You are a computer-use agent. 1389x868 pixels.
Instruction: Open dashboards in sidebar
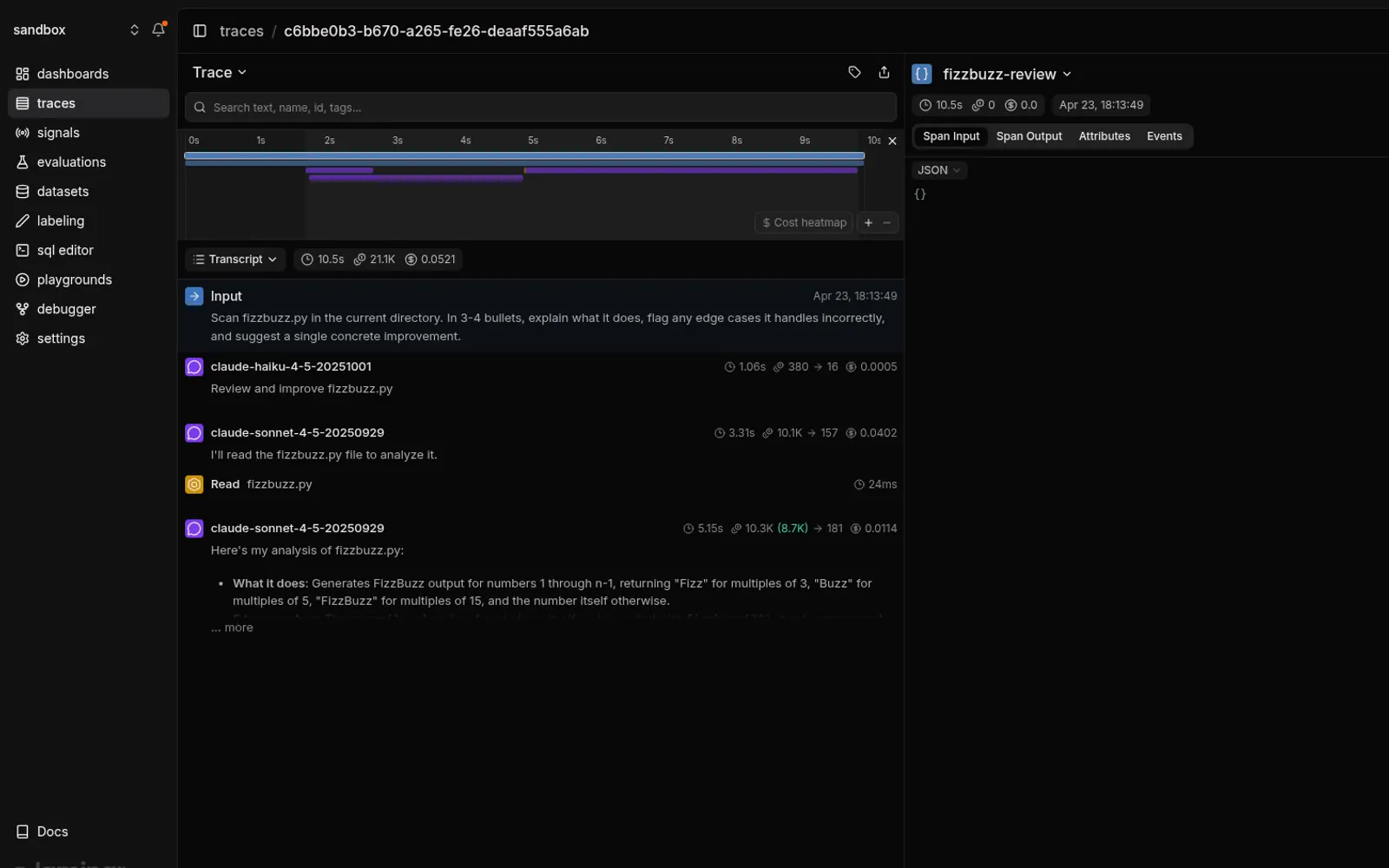(x=89, y=74)
